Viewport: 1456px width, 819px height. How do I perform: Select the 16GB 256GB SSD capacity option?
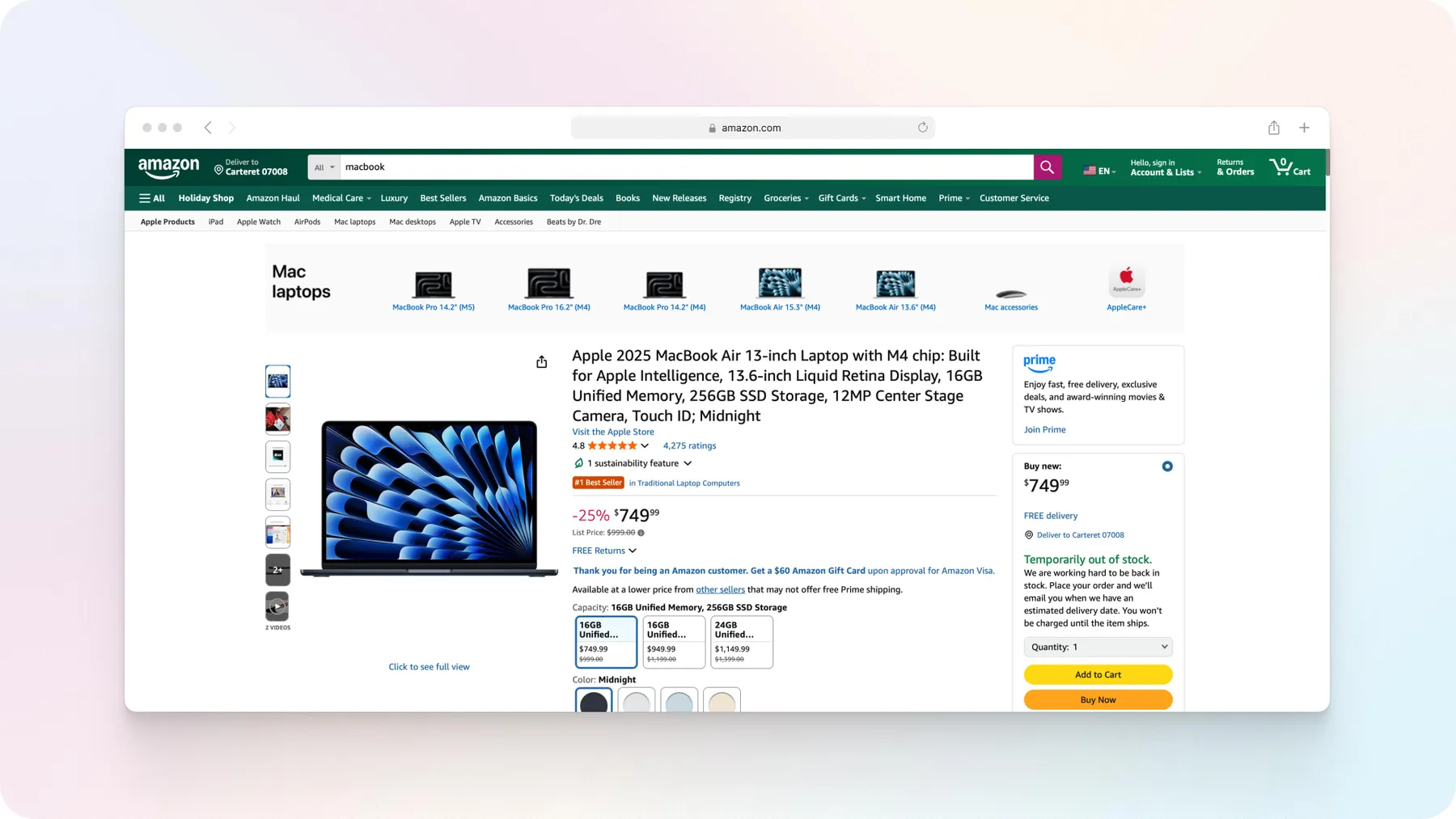[x=606, y=641]
